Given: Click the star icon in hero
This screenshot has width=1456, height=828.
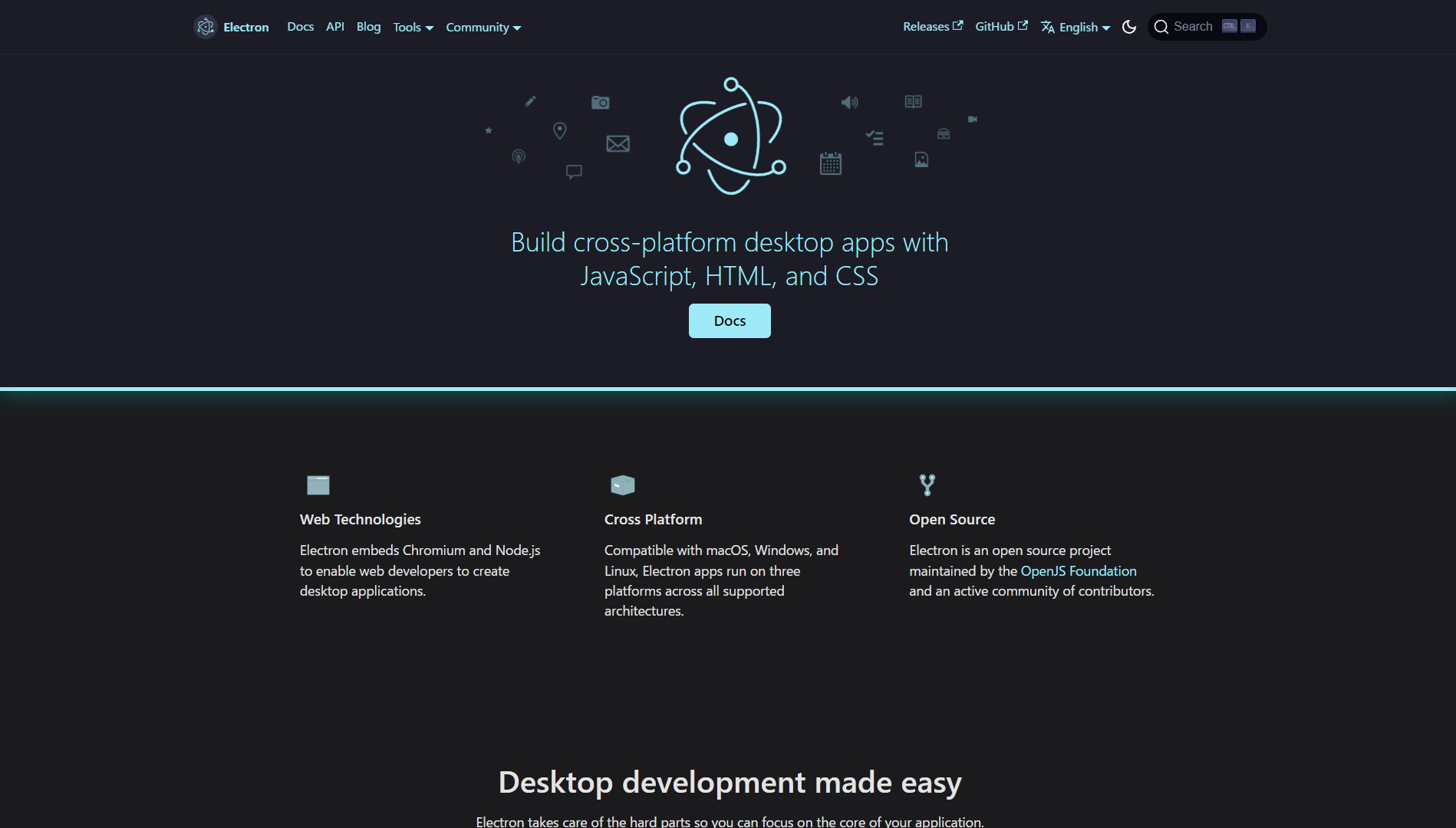Looking at the screenshot, I should click(488, 130).
